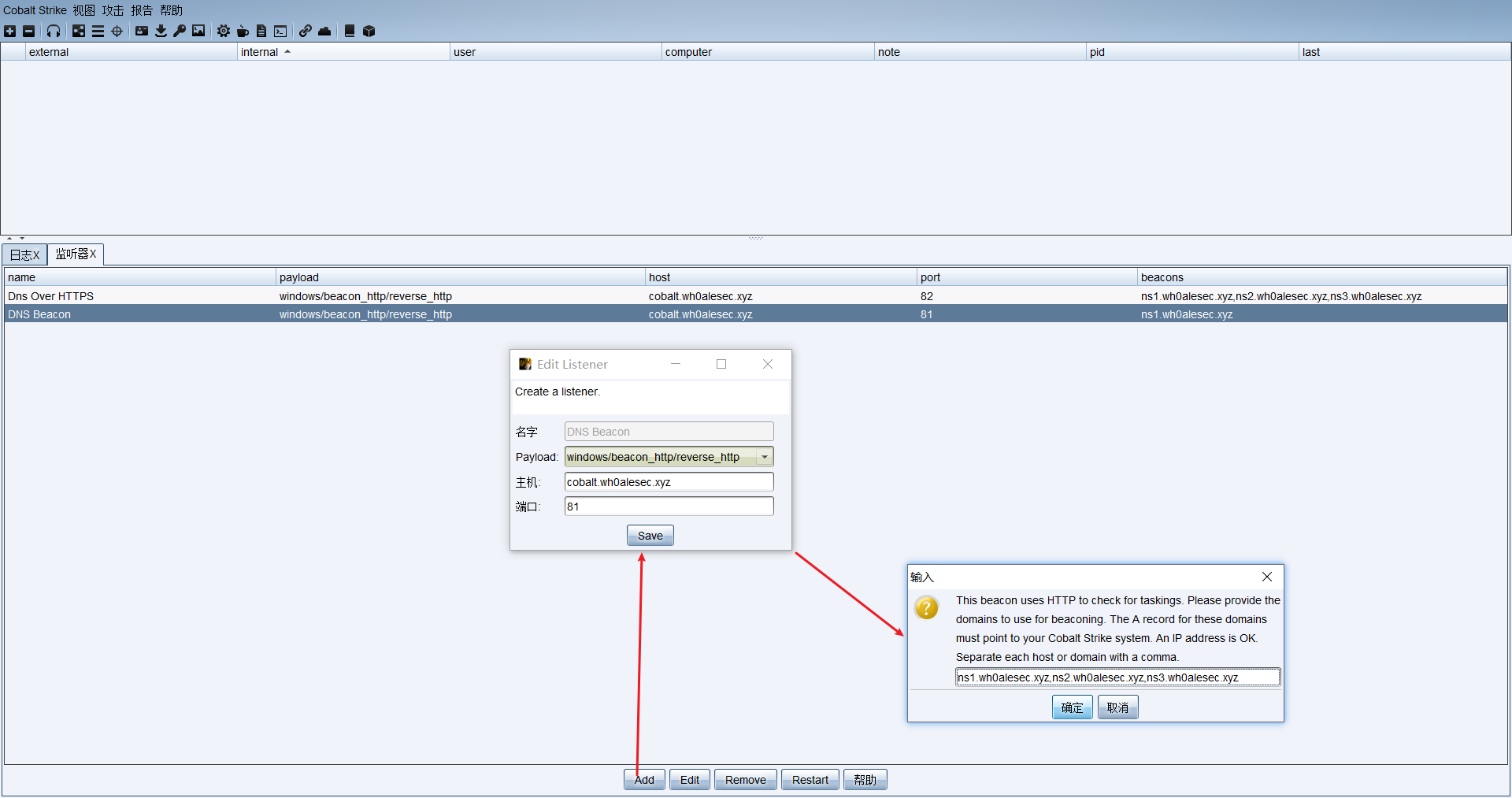Screen dimensions: 1512x798
Task: Open downloaded files arrow icon
Action: tap(161, 31)
